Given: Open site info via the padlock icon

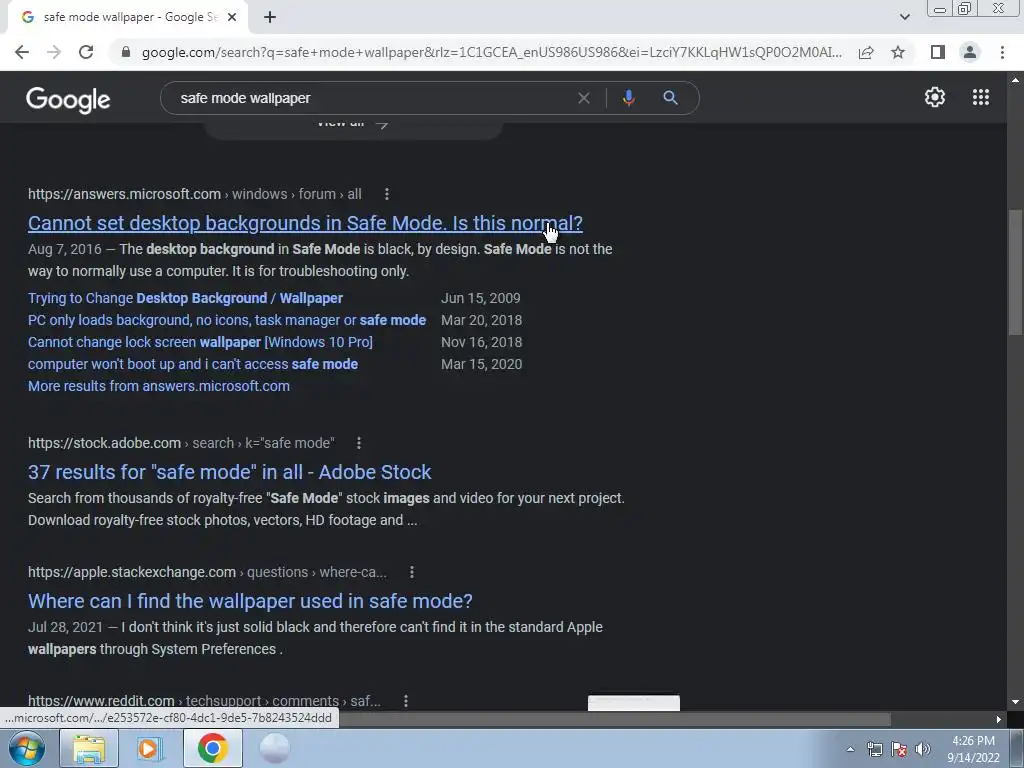Looking at the screenshot, I should point(125,52).
